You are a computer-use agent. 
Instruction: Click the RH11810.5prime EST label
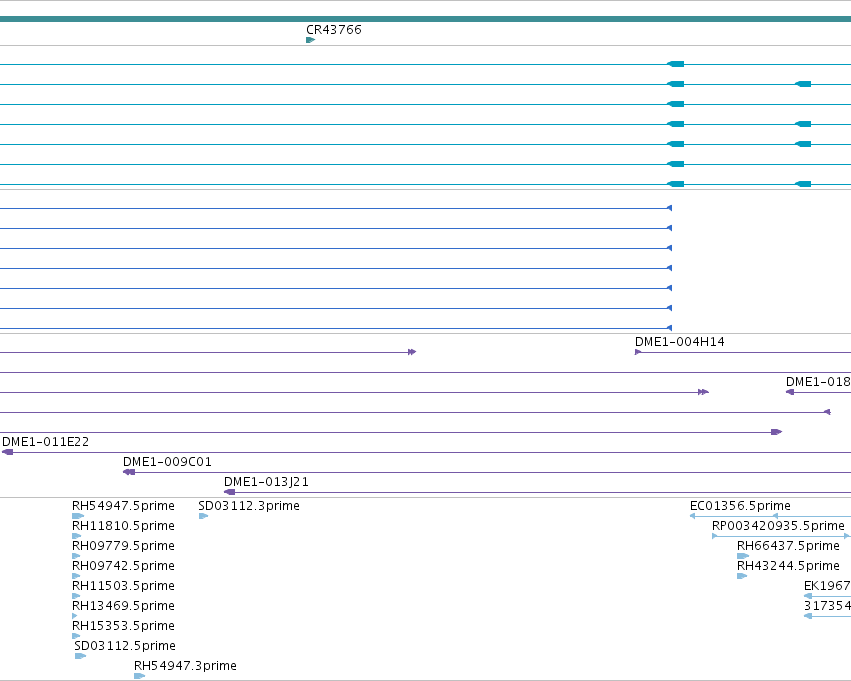(123, 526)
